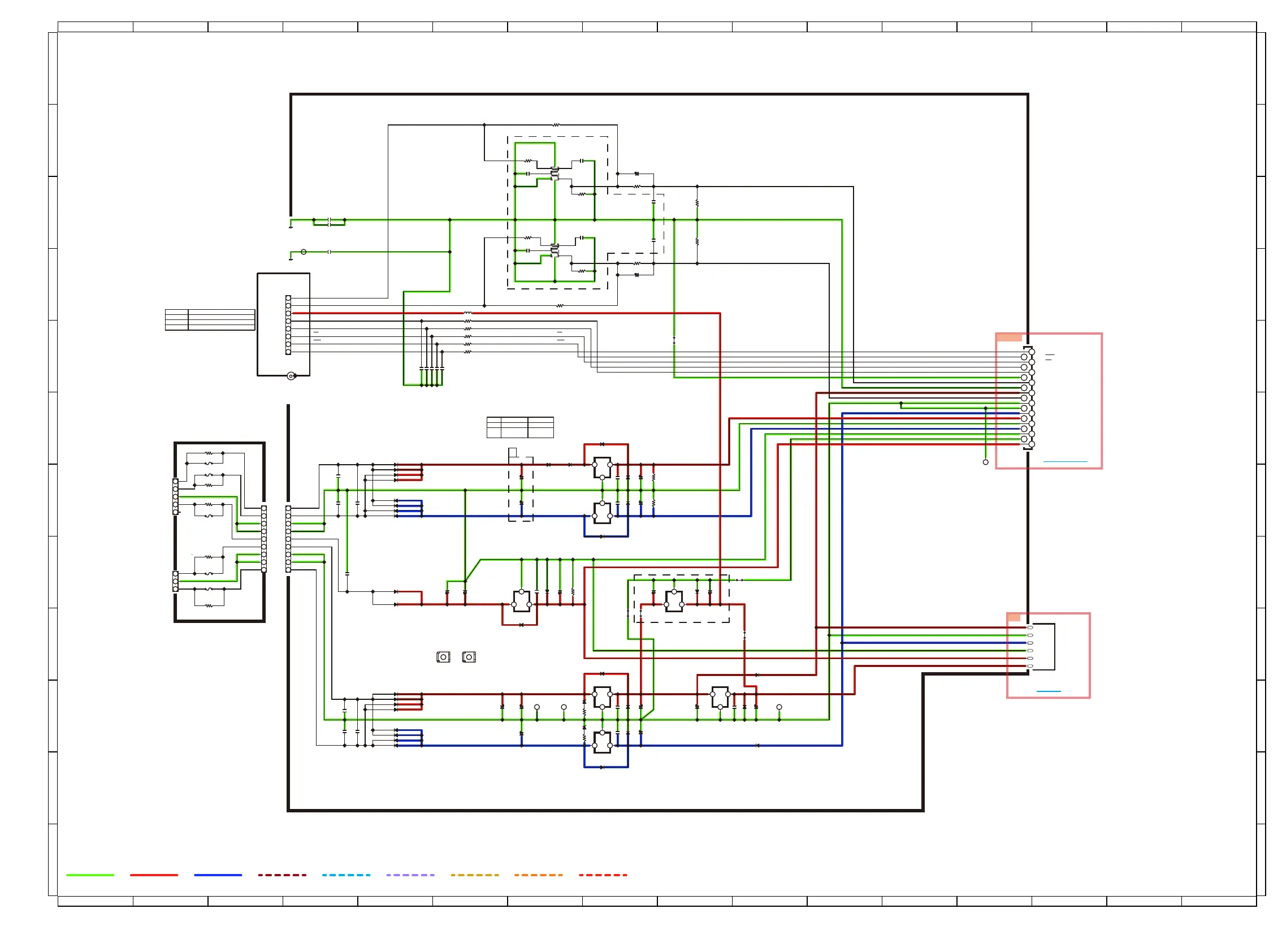Click orange tag on lower pink box

coord(1014,617)
